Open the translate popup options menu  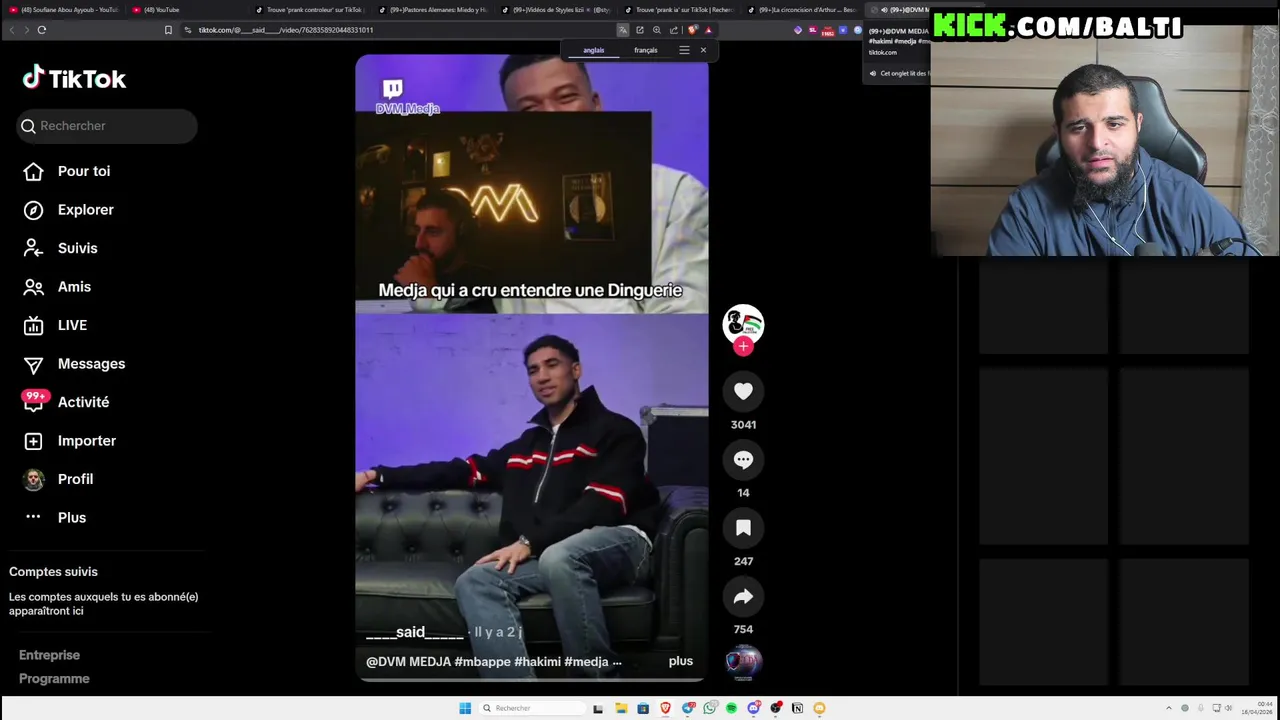pos(684,50)
